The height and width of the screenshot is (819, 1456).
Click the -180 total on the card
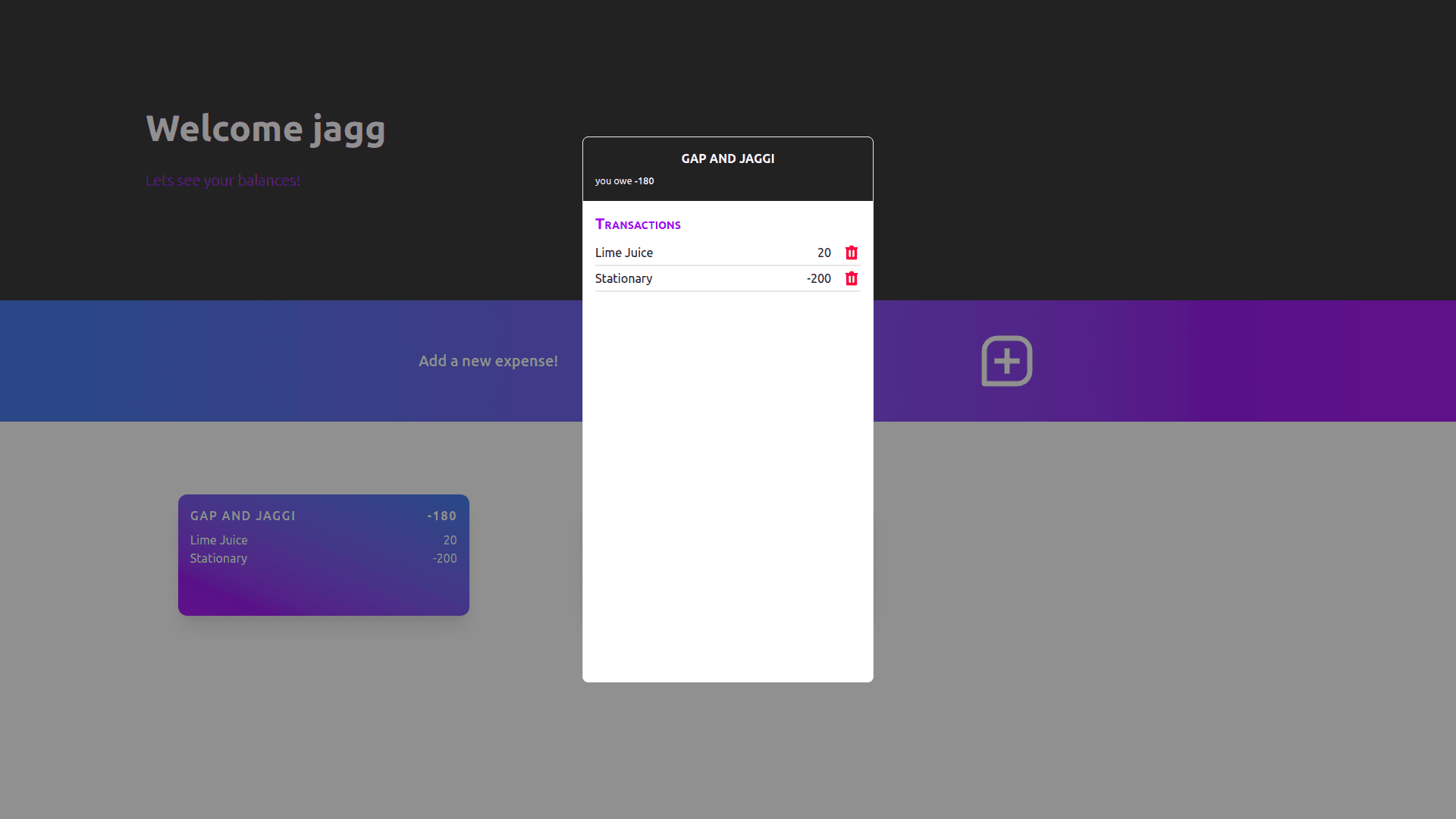[441, 516]
